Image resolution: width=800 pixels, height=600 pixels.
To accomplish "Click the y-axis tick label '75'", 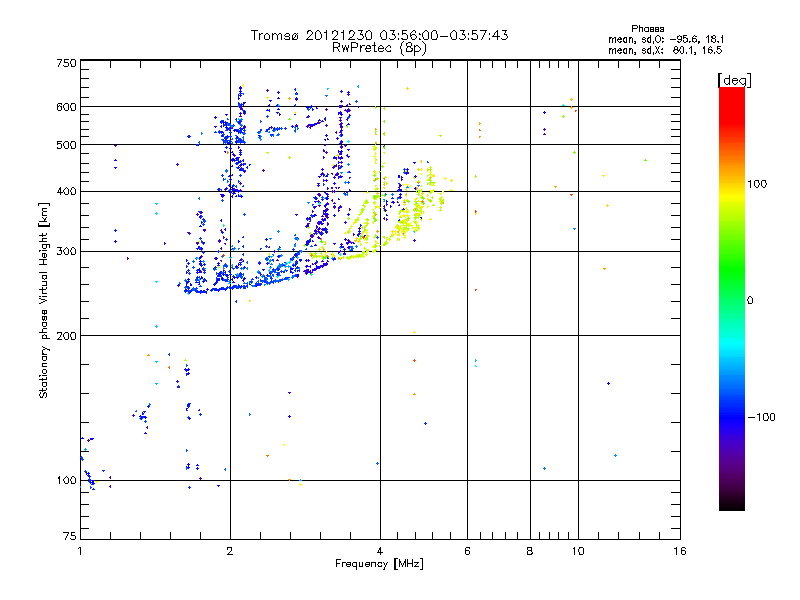I will coord(70,536).
